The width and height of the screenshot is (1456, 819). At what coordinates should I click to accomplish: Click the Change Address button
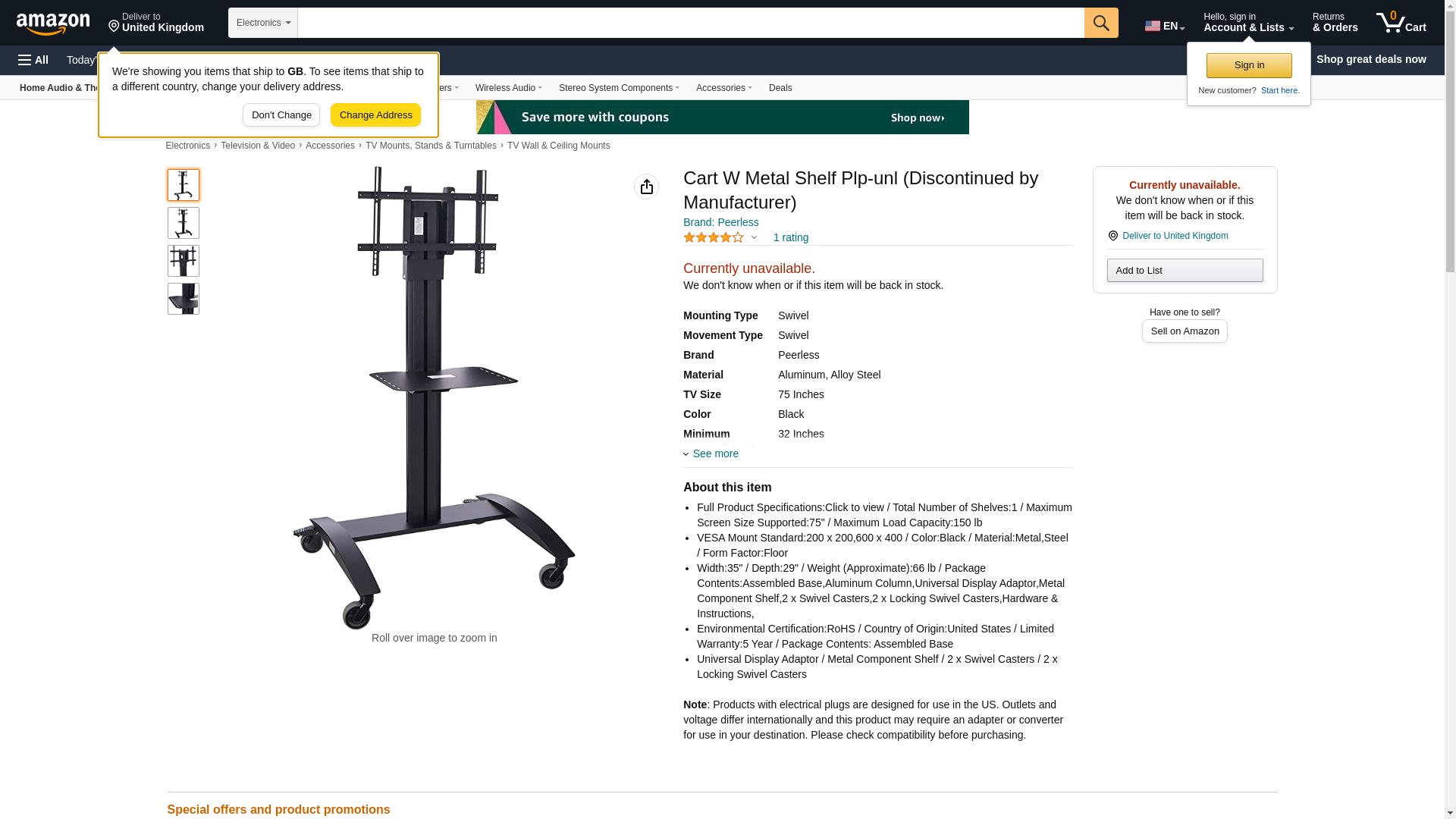375,115
